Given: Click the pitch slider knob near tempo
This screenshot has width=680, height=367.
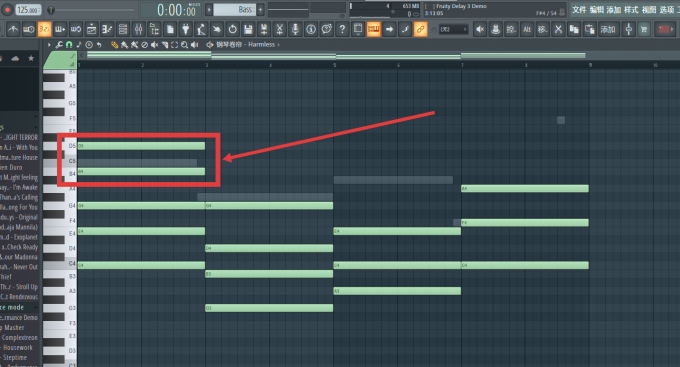Looking at the screenshot, I should click(51, 10).
